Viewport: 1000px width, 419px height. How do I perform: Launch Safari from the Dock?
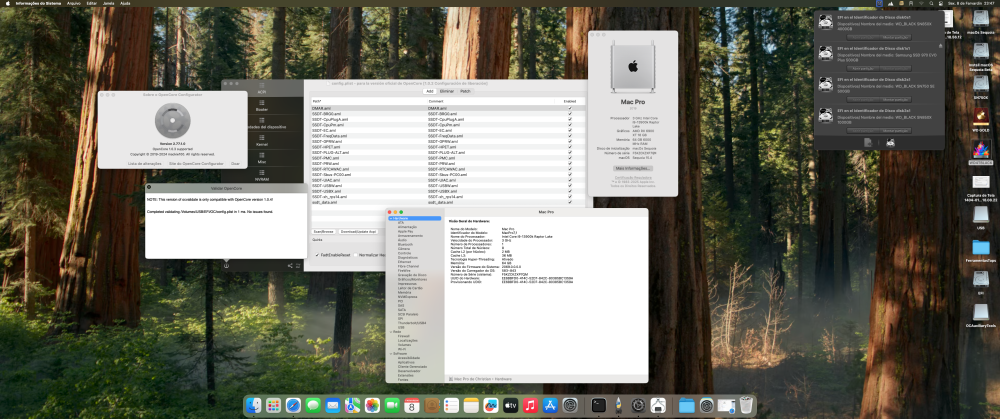pyautogui.click(x=293, y=405)
